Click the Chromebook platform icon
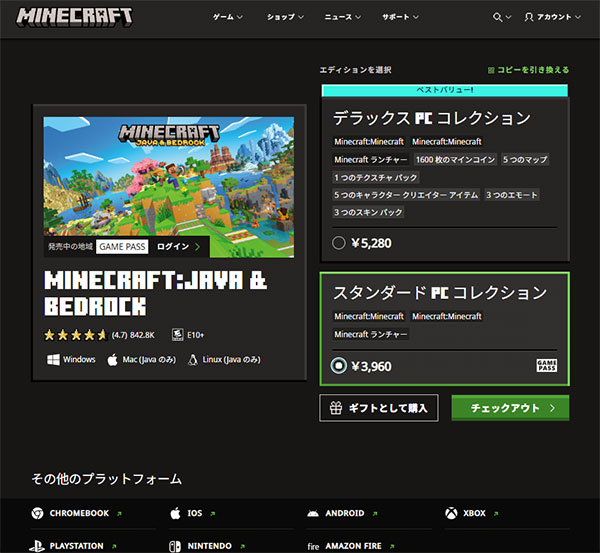Image resolution: width=600 pixels, height=553 pixels. pos(39,513)
